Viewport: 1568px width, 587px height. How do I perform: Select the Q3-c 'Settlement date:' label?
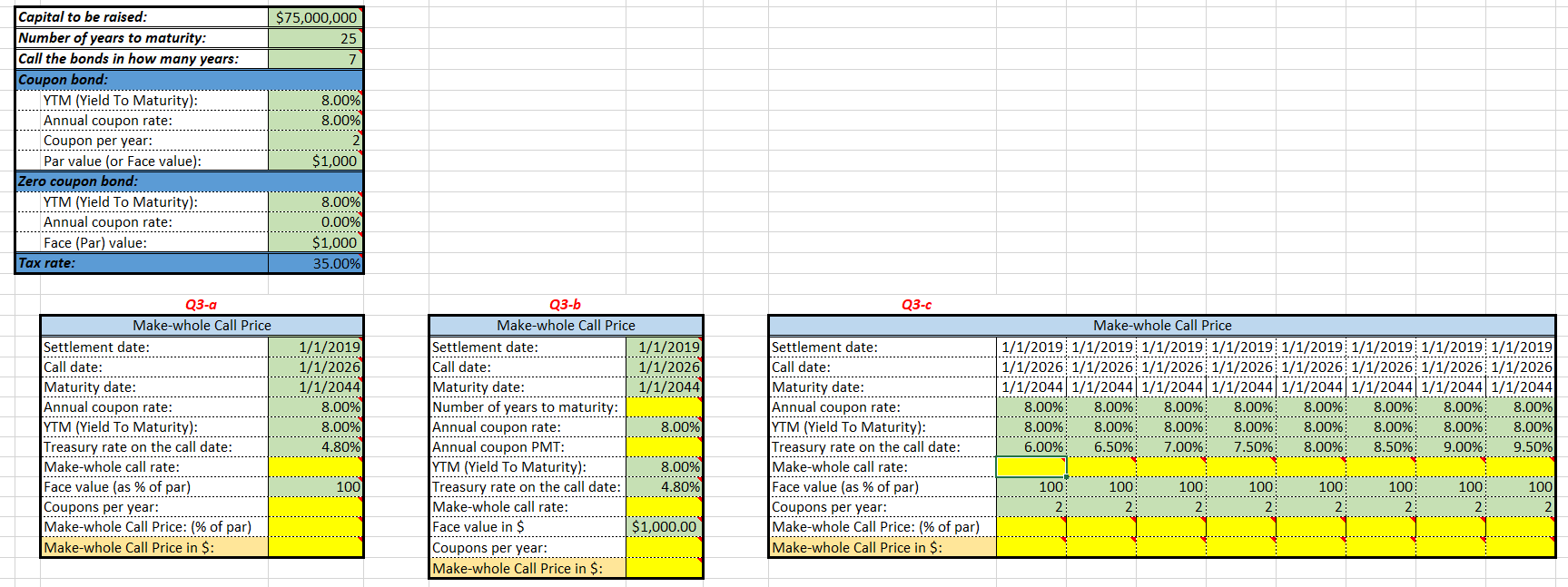pyautogui.click(x=823, y=347)
